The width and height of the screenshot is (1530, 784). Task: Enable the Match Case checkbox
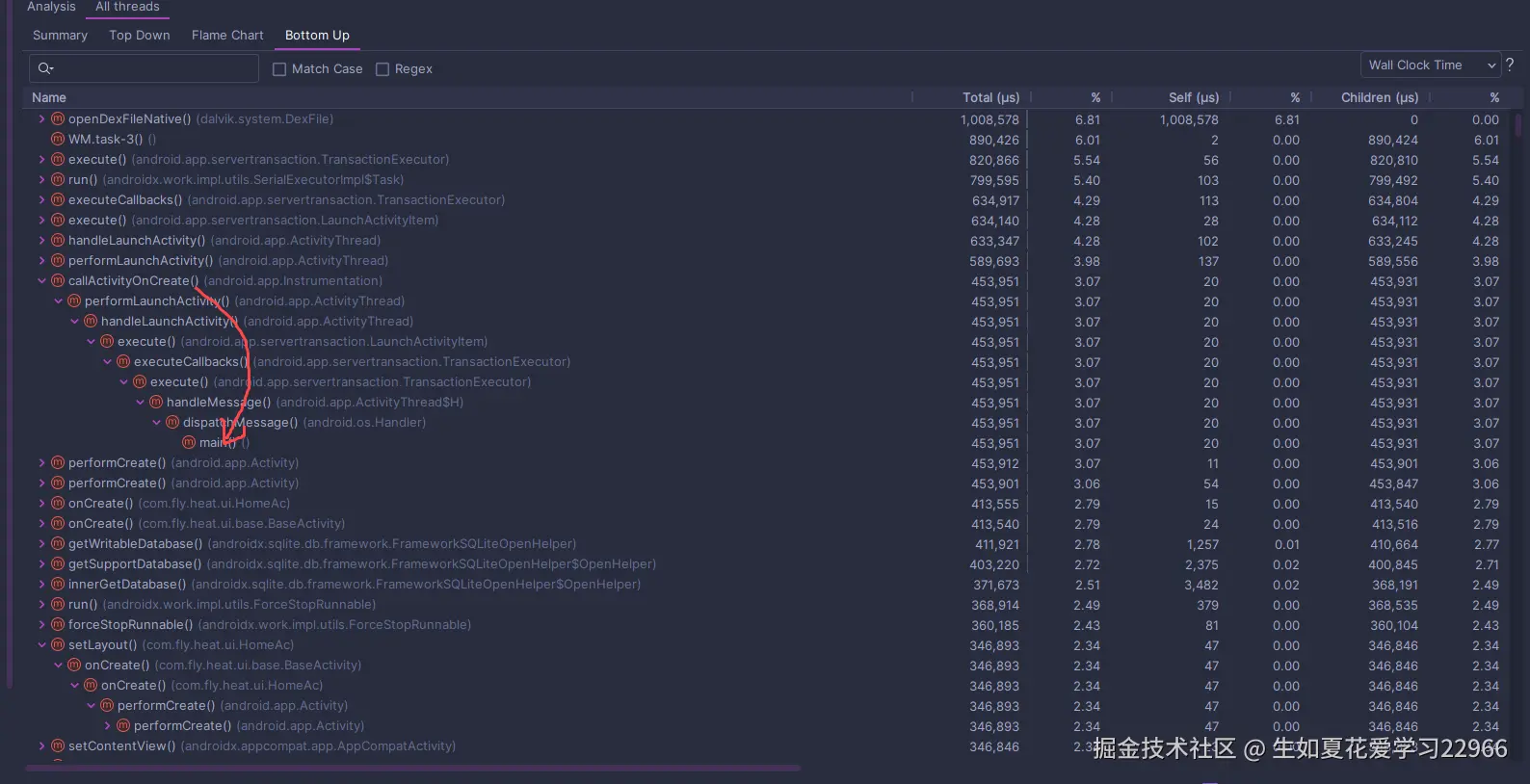pyautogui.click(x=279, y=69)
